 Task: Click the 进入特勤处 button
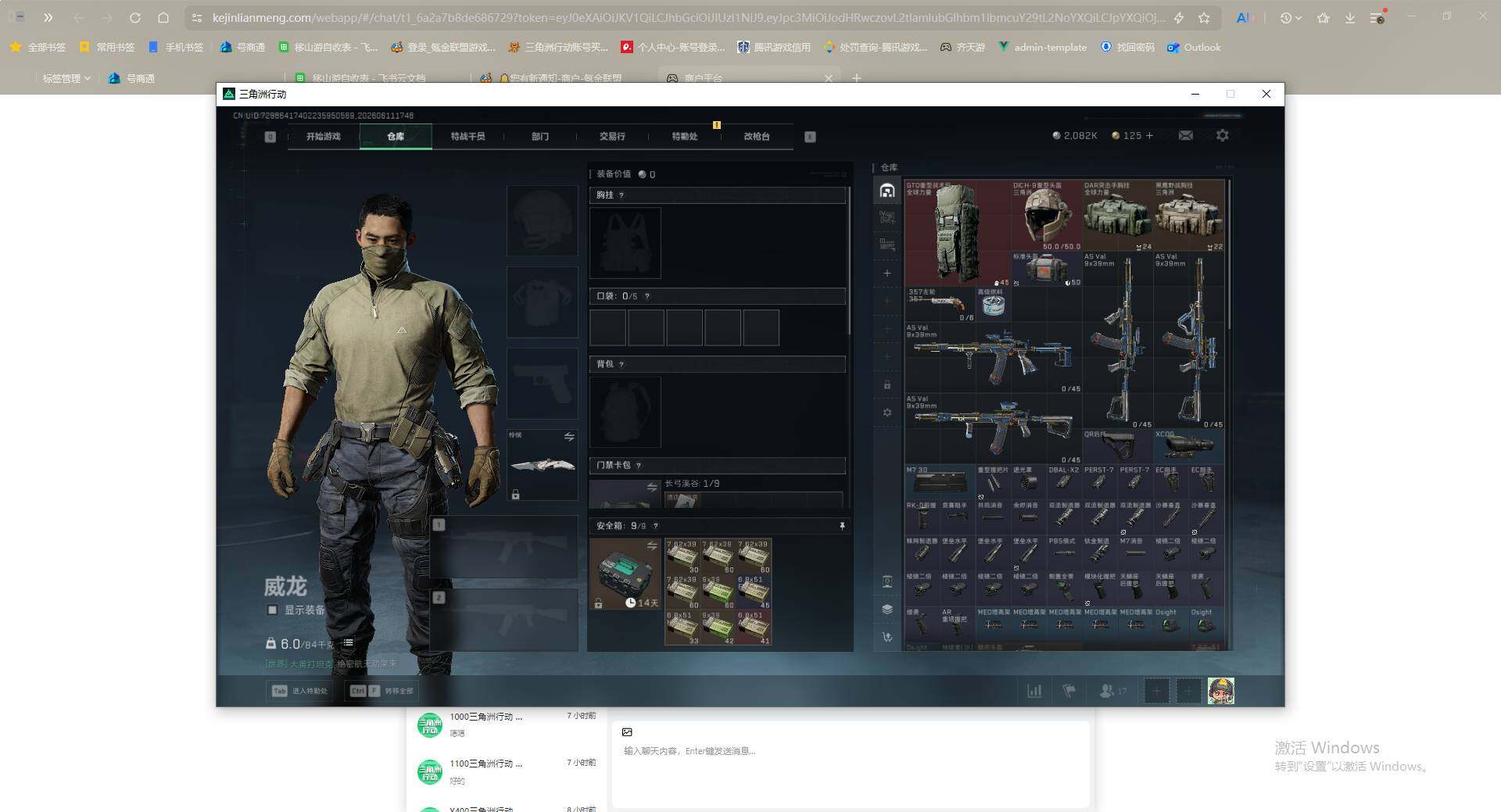[300, 691]
